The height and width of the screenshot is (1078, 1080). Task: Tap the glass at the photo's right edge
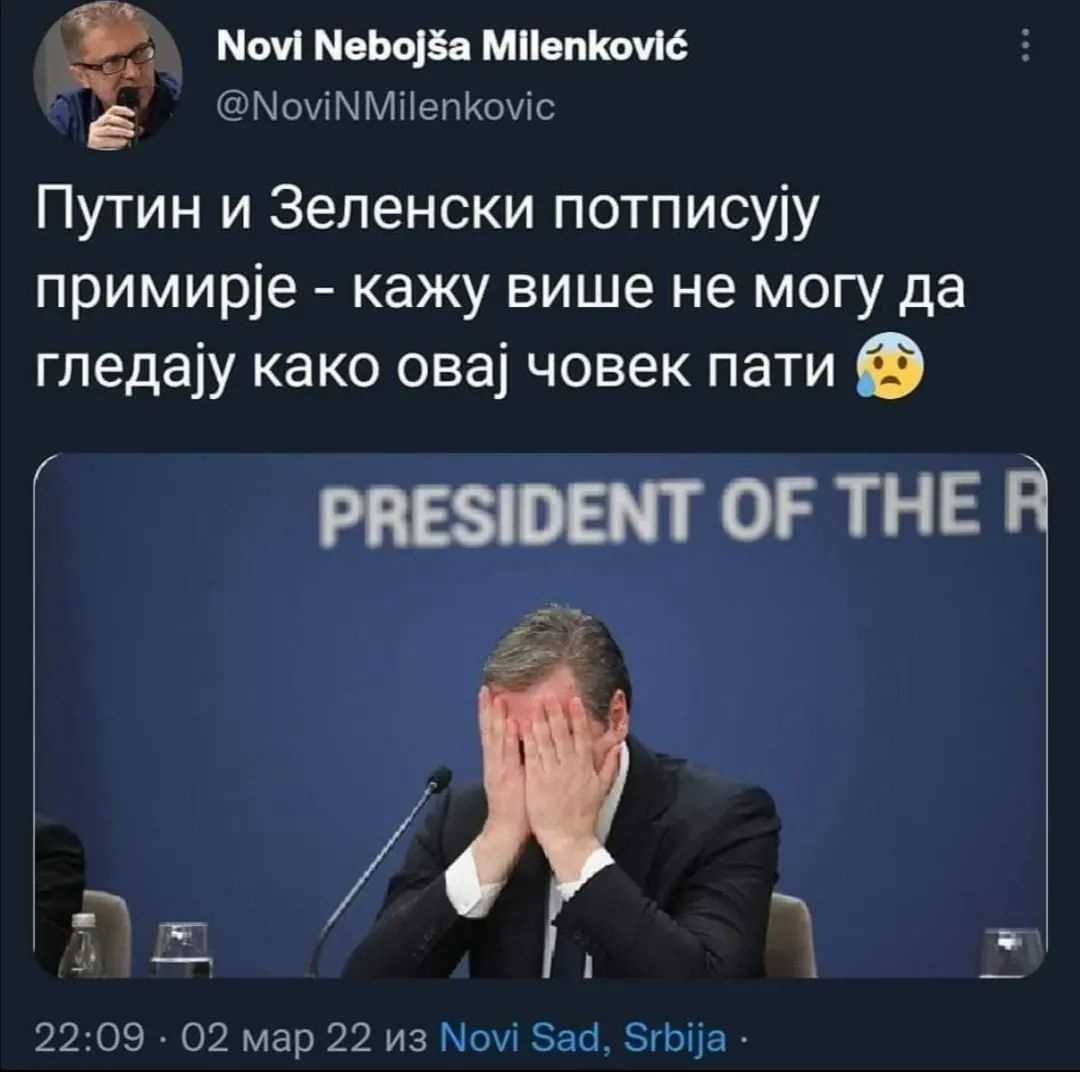(1011, 952)
